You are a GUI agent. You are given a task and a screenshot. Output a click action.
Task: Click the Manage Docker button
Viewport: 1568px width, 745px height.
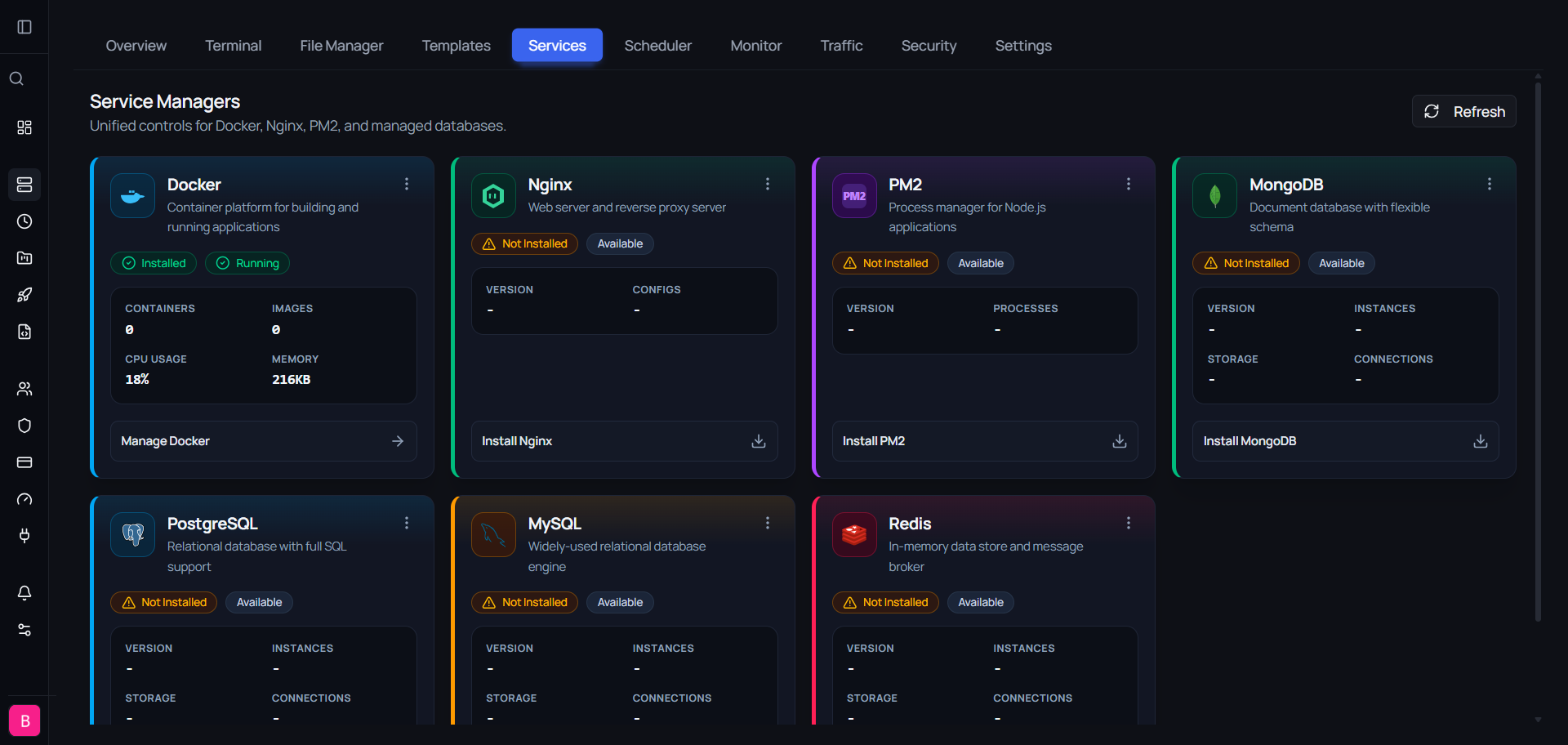[264, 441]
